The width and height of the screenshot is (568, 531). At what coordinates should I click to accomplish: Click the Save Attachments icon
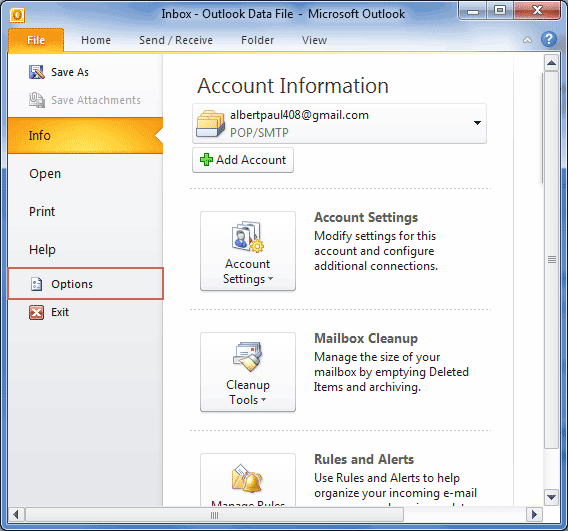coord(37,100)
